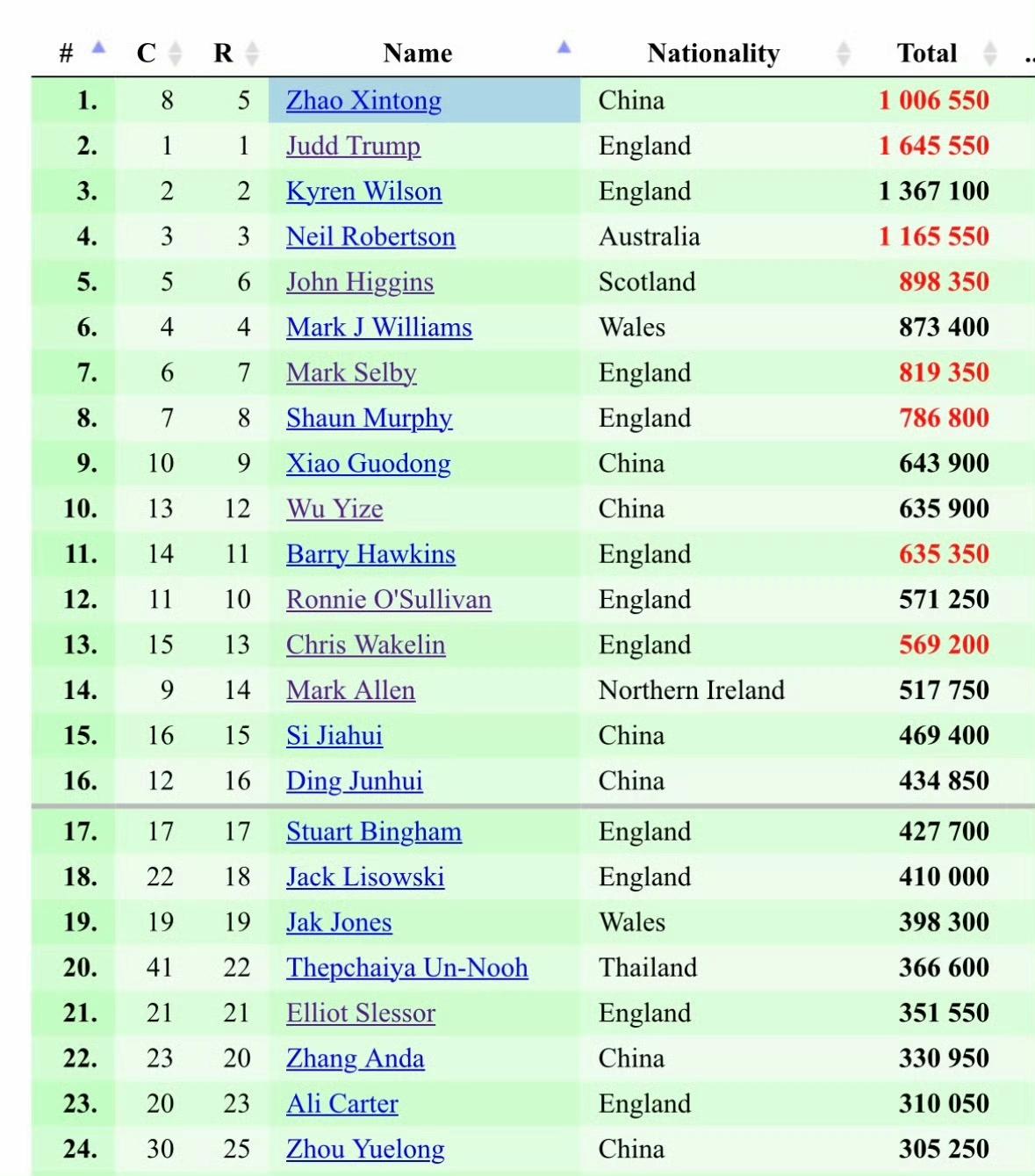Click the sort arrows next to R header
This screenshot has height=1176, width=1035.
click(x=252, y=54)
